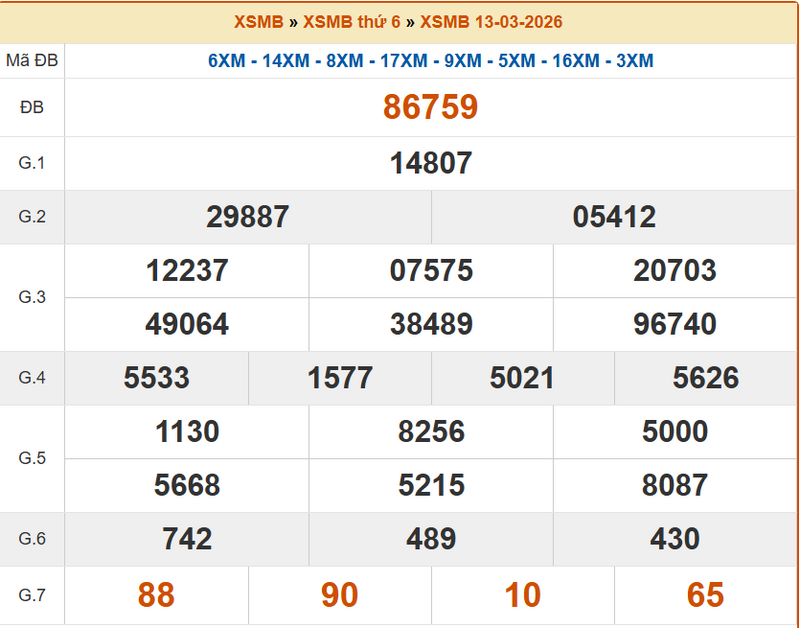Click the G.2 number 05412
The height and width of the screenshot is (628, 800).
click(614, 217)
